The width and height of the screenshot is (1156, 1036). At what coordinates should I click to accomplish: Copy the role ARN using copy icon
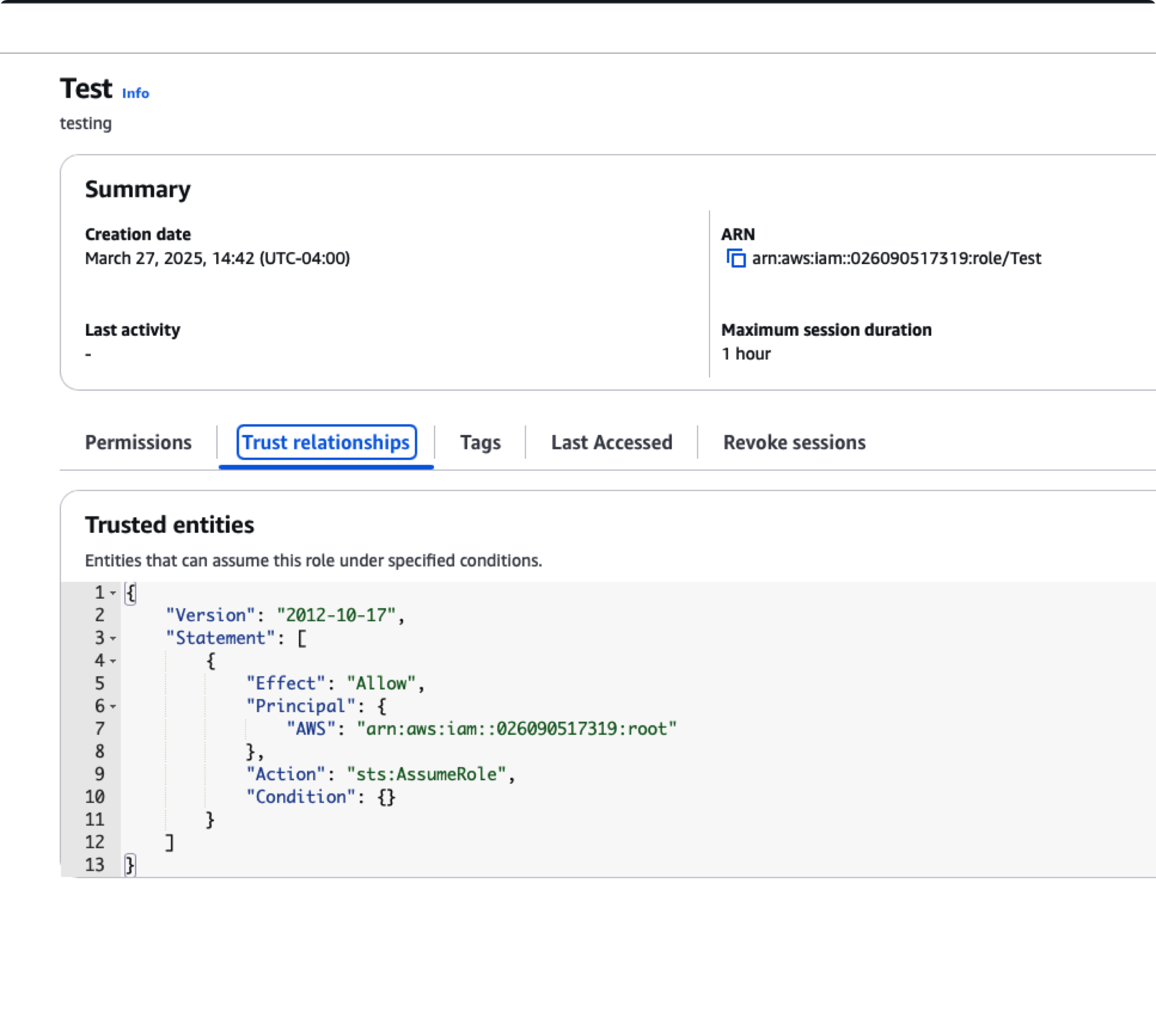(x=735, y=258)
